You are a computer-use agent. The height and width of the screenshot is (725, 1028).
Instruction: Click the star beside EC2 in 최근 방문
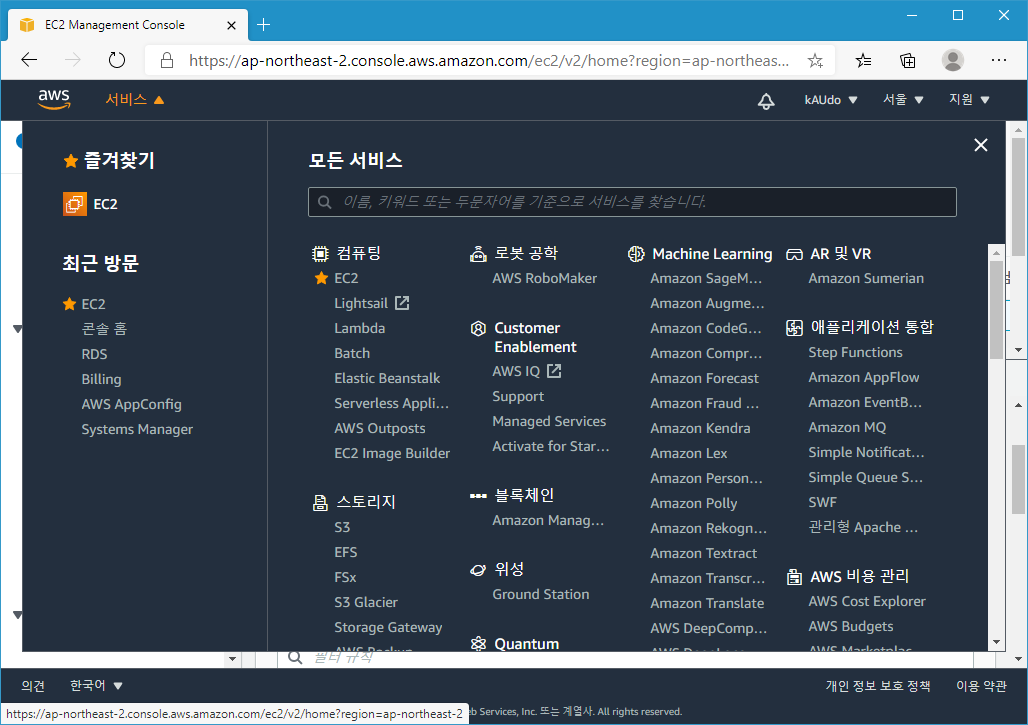point(69,304)
